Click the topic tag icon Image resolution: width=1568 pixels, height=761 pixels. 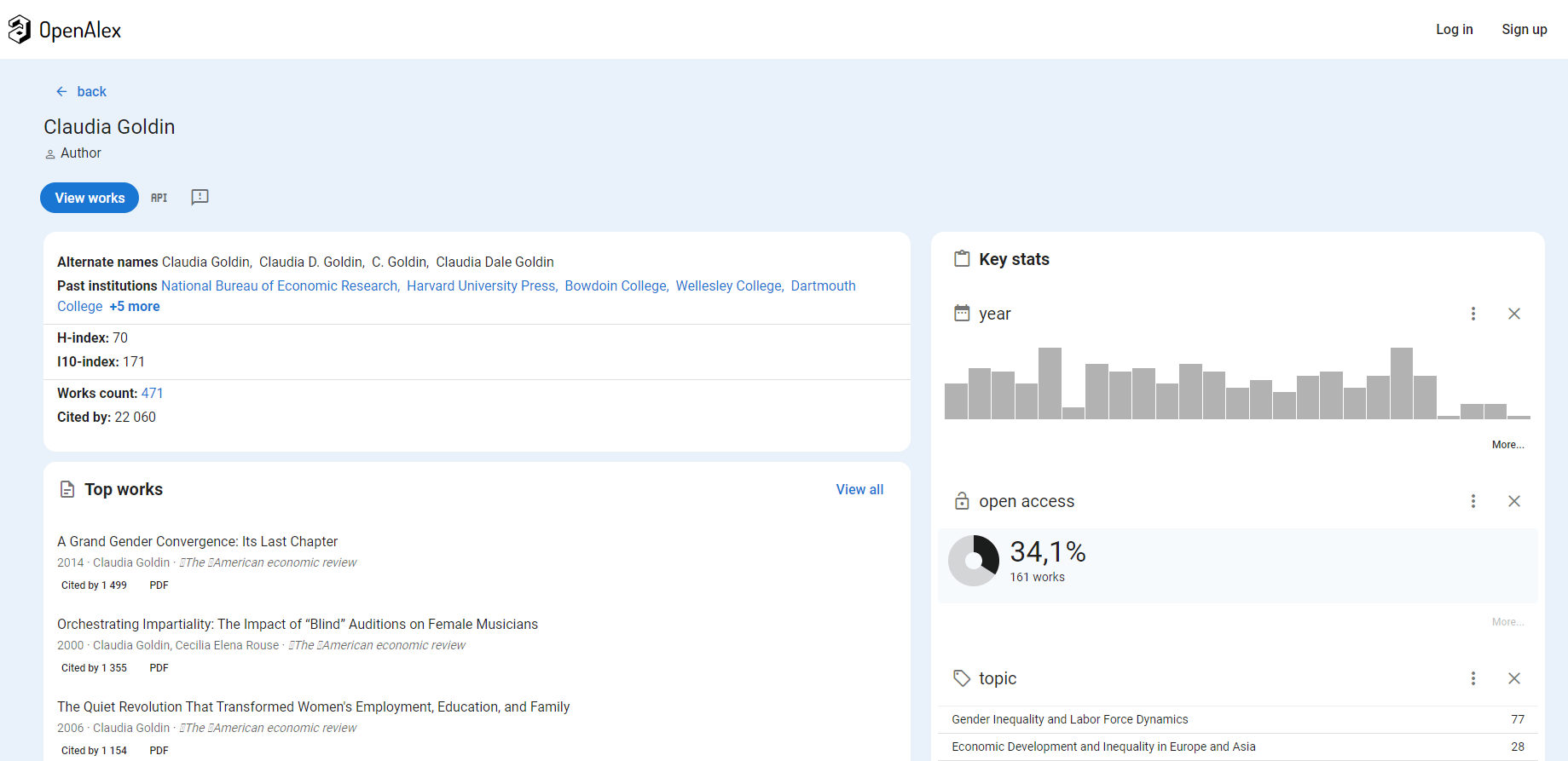tap(962, 678)
